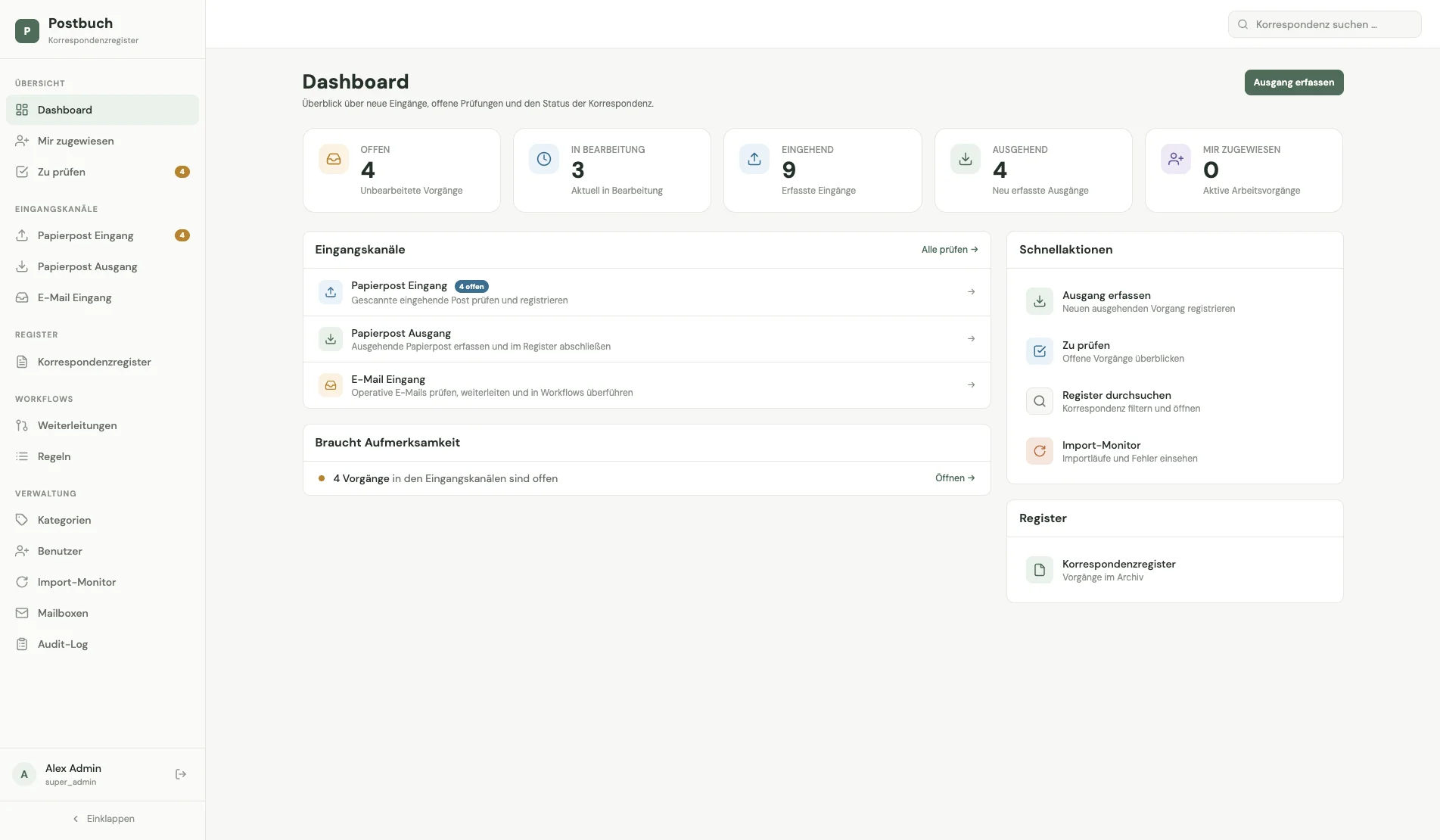
Task: Click 'Importläufe und Fehler einsehen' text
Action: [x=1130, y=459]
